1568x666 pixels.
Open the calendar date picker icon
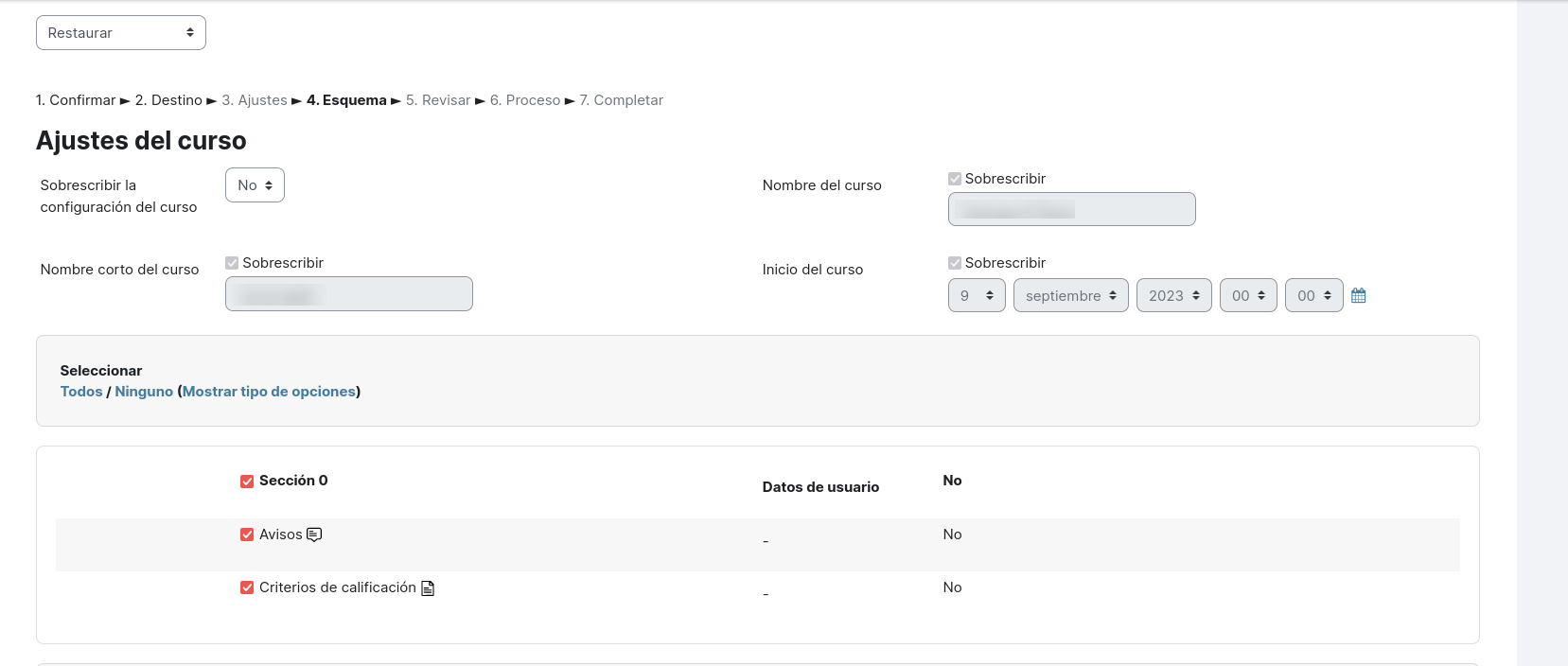pyautogui.click(x=1358, y=295)
